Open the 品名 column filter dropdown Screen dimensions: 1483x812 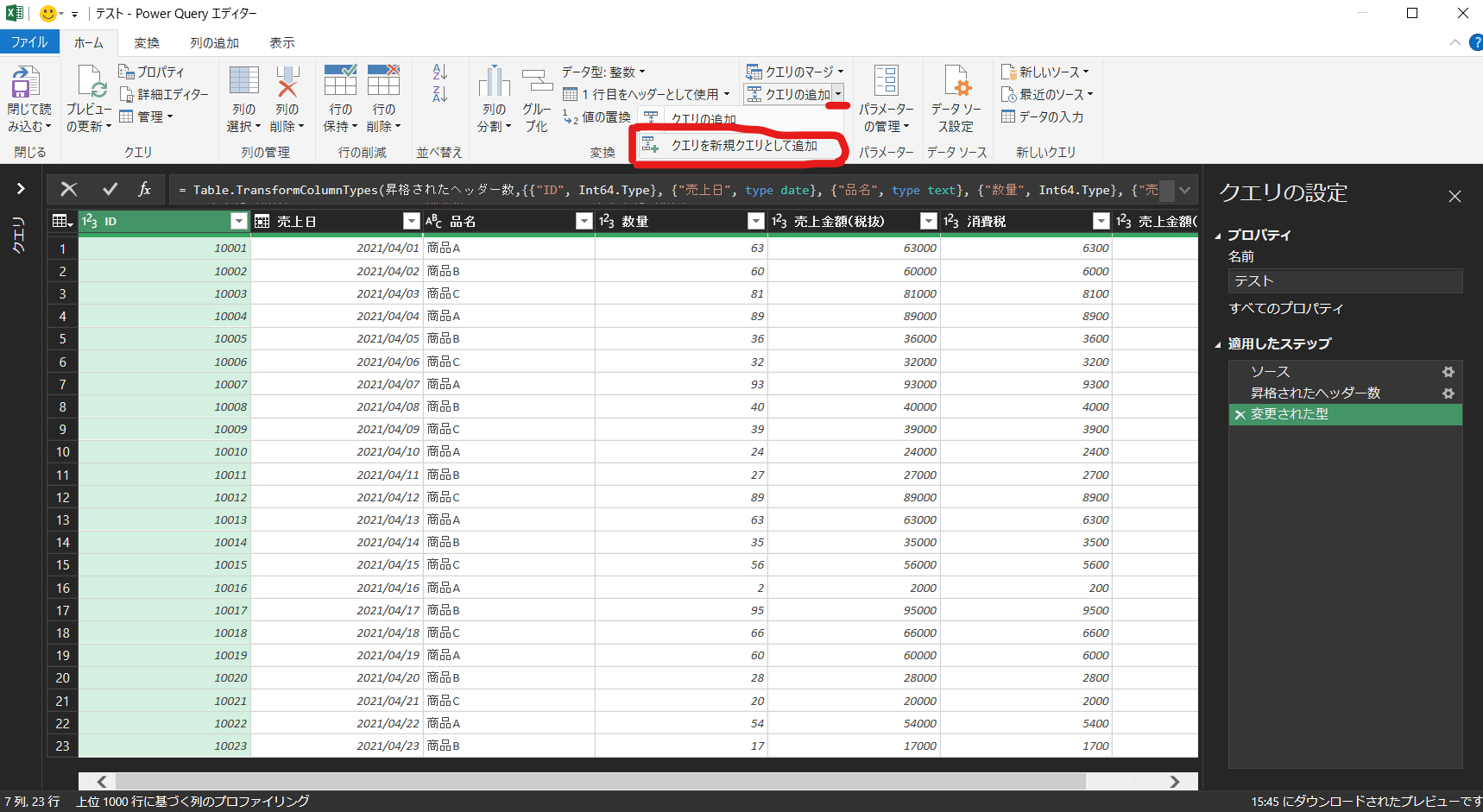tap(584, 222)
